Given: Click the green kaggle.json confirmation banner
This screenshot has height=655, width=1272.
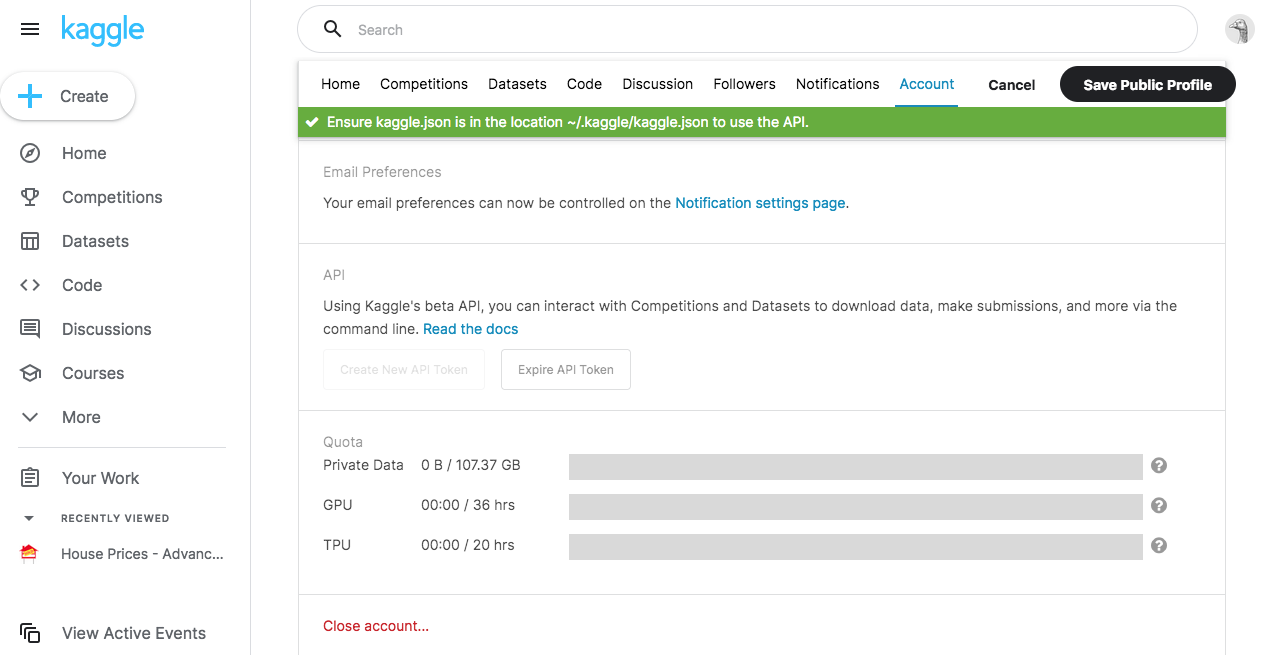Looking at the screenshot, I should tap(762, 122).
